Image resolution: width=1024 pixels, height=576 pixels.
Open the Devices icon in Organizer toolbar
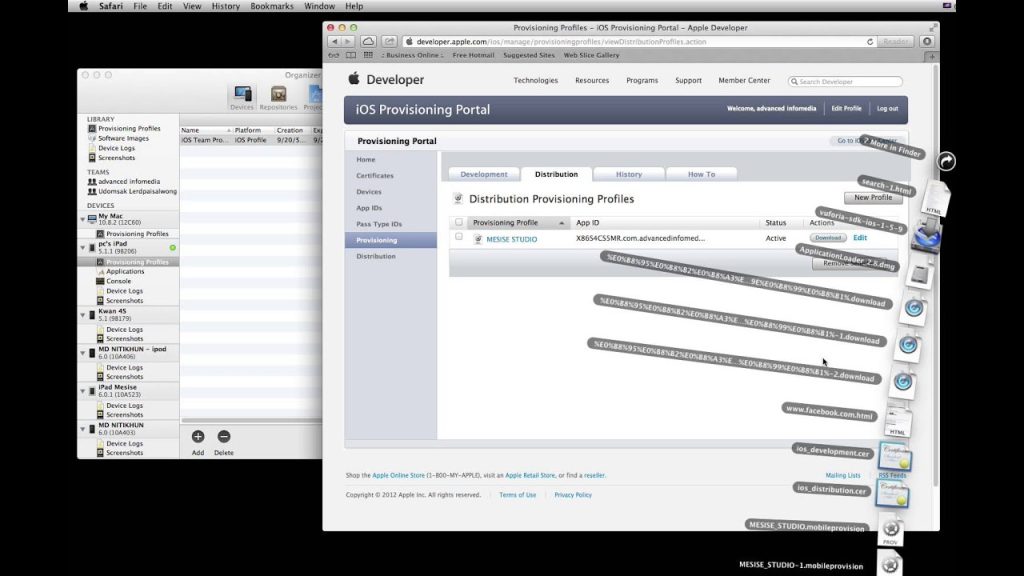coord(242,95)
